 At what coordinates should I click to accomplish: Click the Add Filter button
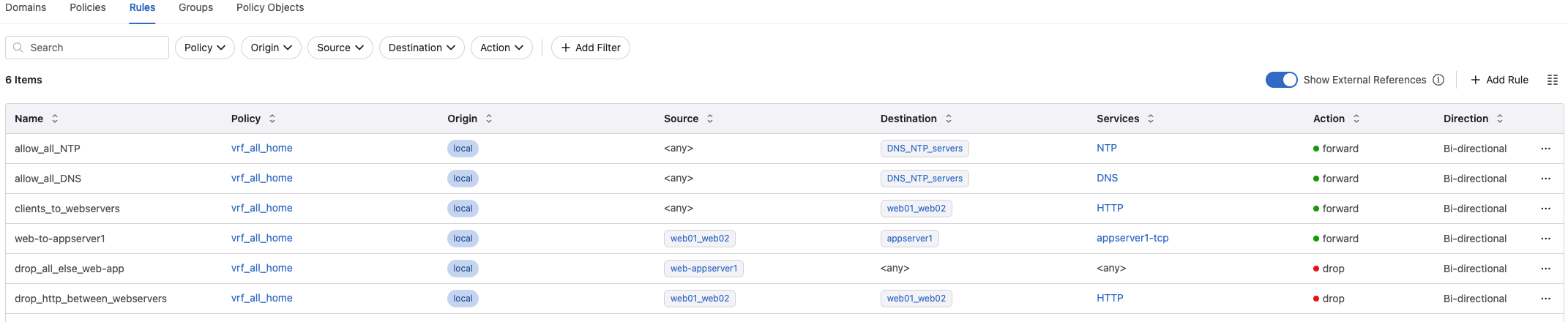[x=590, y=48]
